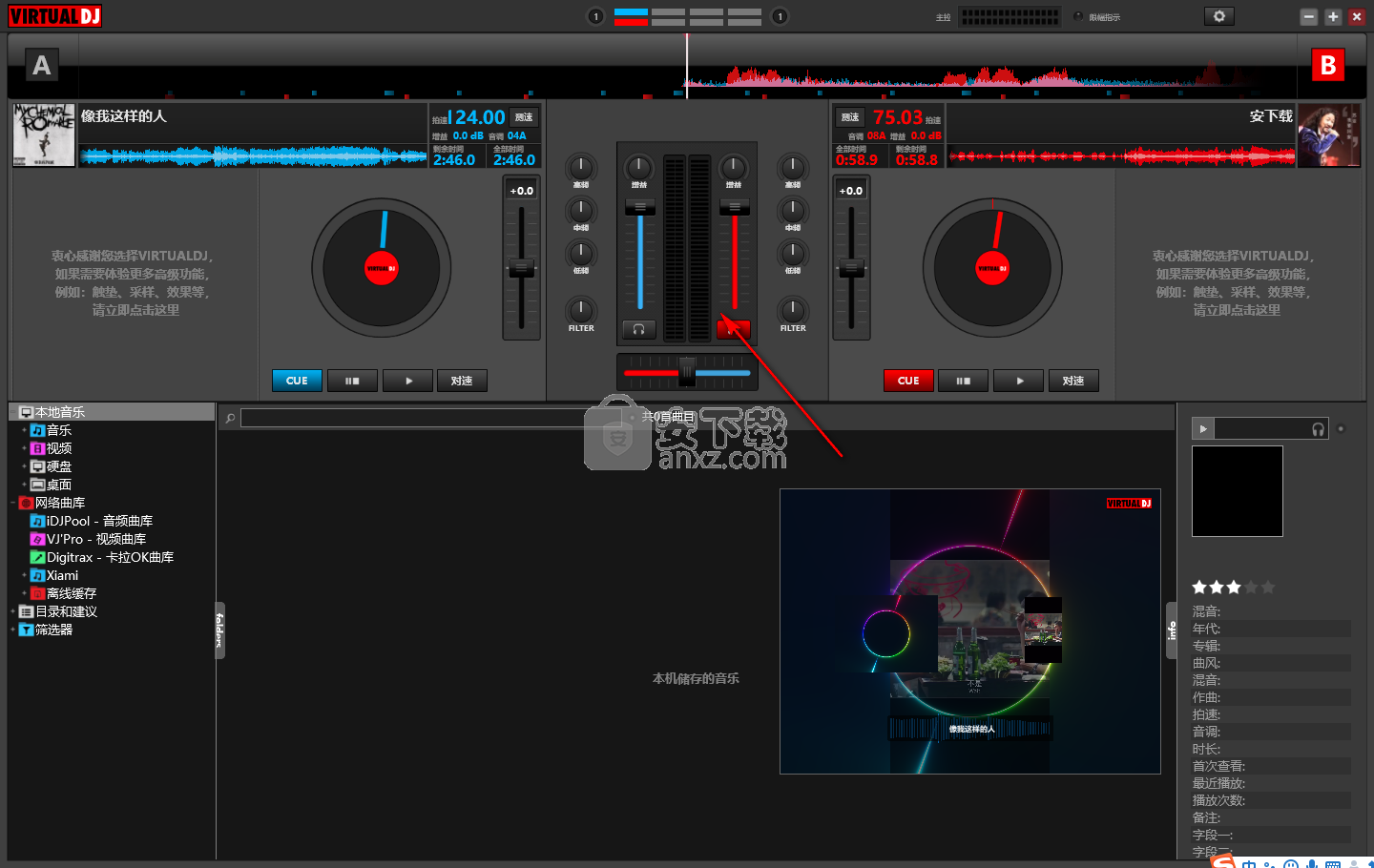Click deck A jog wheel turntable
The image size is (1374, 868).
click(x=382, y=268)
